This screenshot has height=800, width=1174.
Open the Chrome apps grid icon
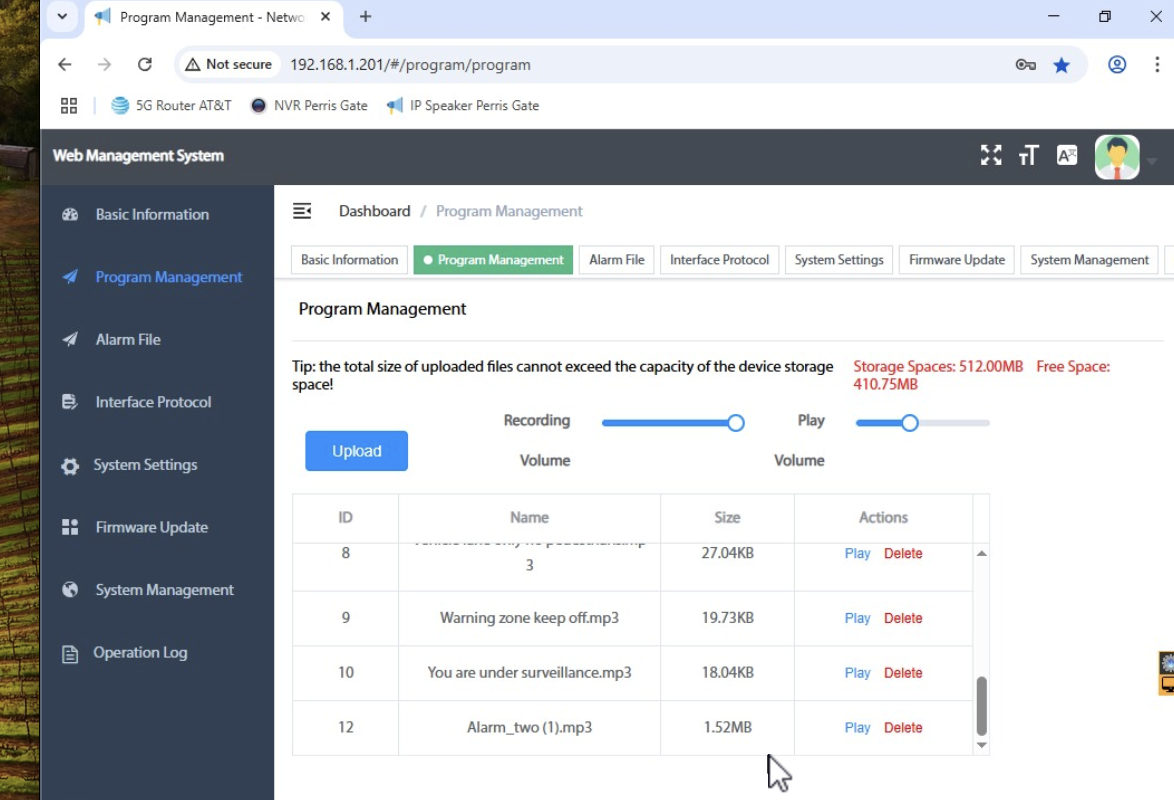click(69, 106)
